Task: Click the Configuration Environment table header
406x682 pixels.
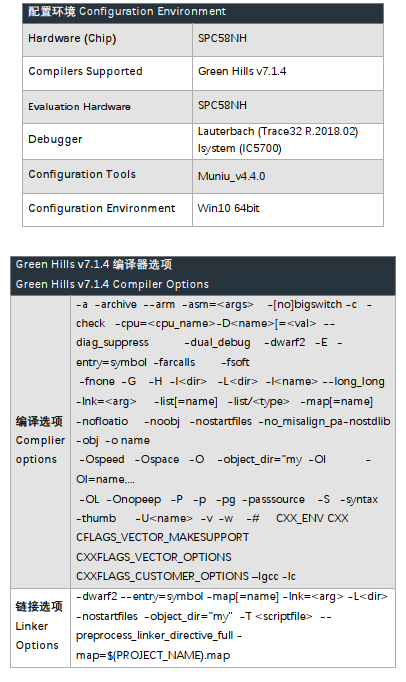Action: [203, 12]
